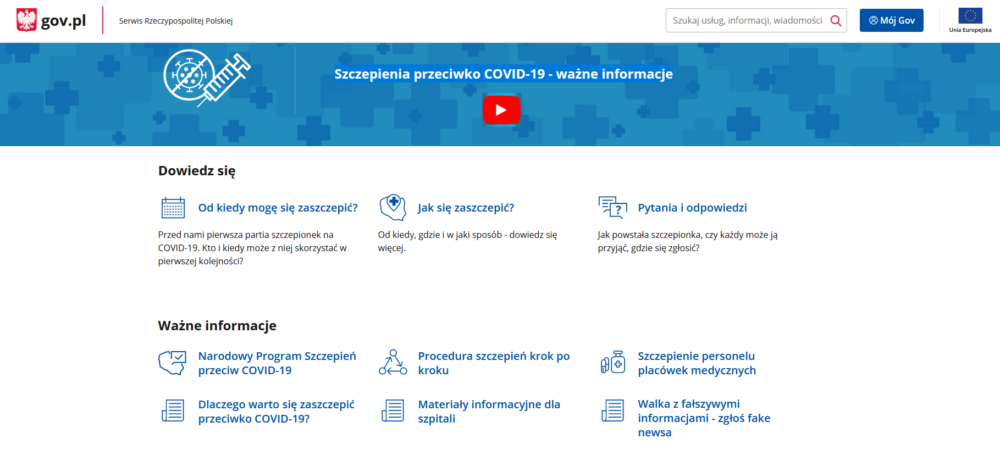Open 'Pytania i odpowiedzi' link
Viewport: 1000px width, 466px height.
pos(692,208)
